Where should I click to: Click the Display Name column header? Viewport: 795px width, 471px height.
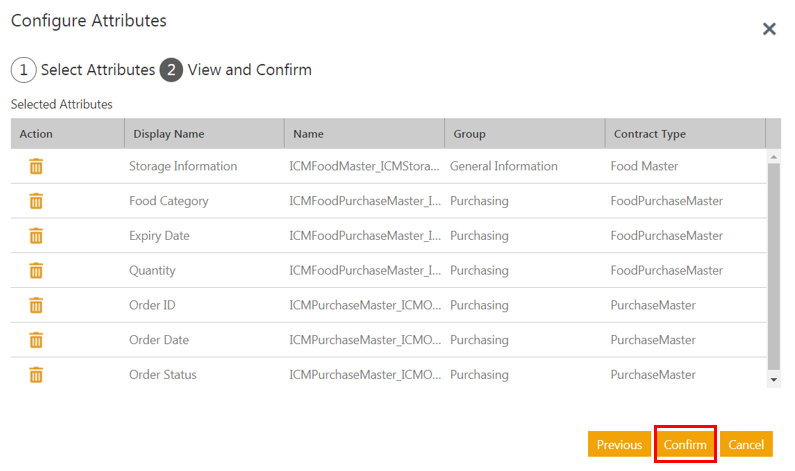168,134
